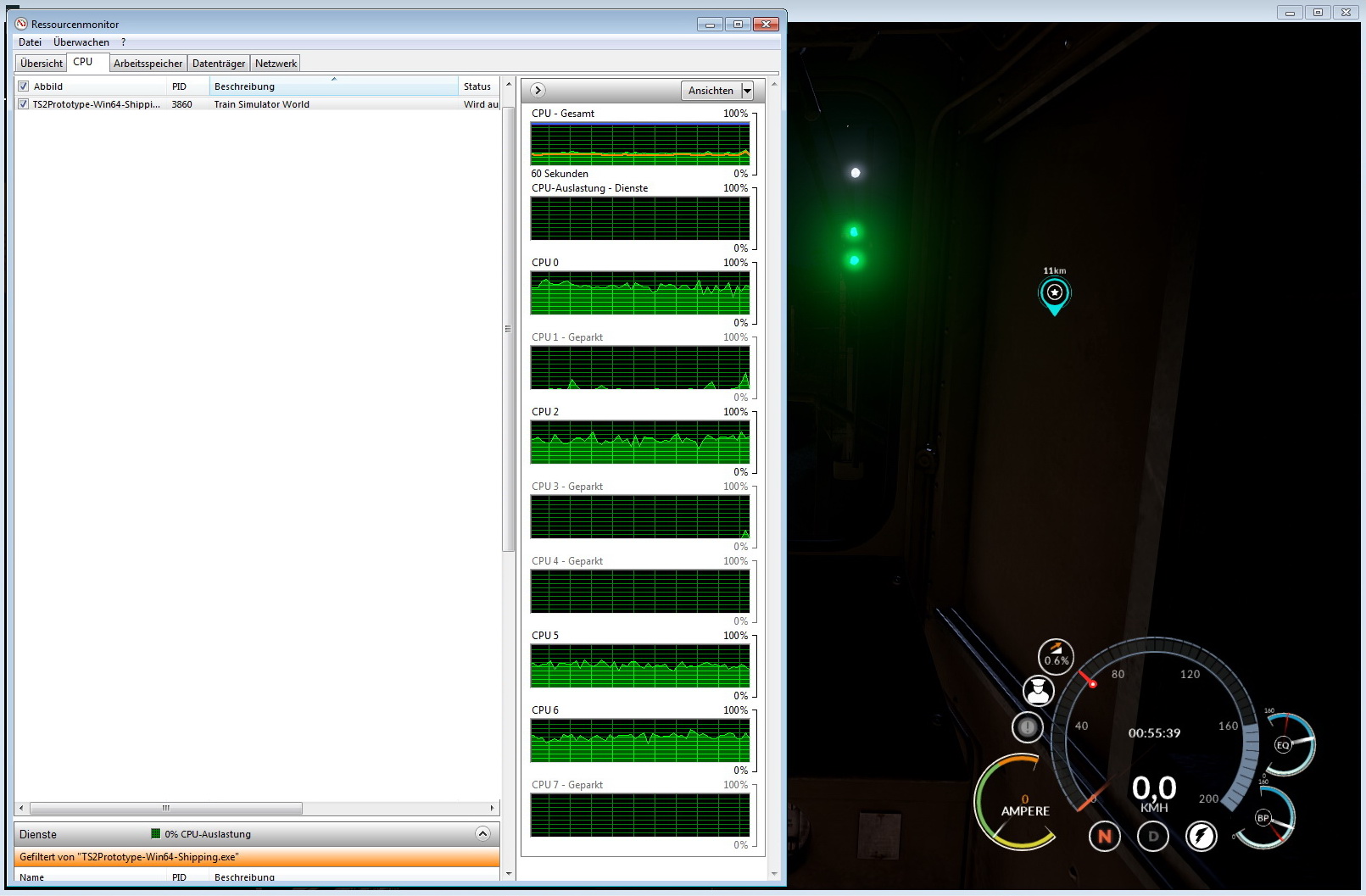Collapse the graphs pane with arrow button

(538, 90)
